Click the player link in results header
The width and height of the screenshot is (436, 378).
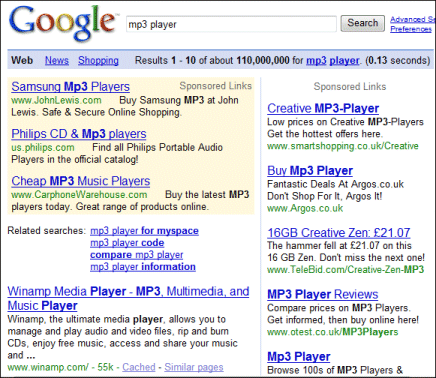point(344,60)
